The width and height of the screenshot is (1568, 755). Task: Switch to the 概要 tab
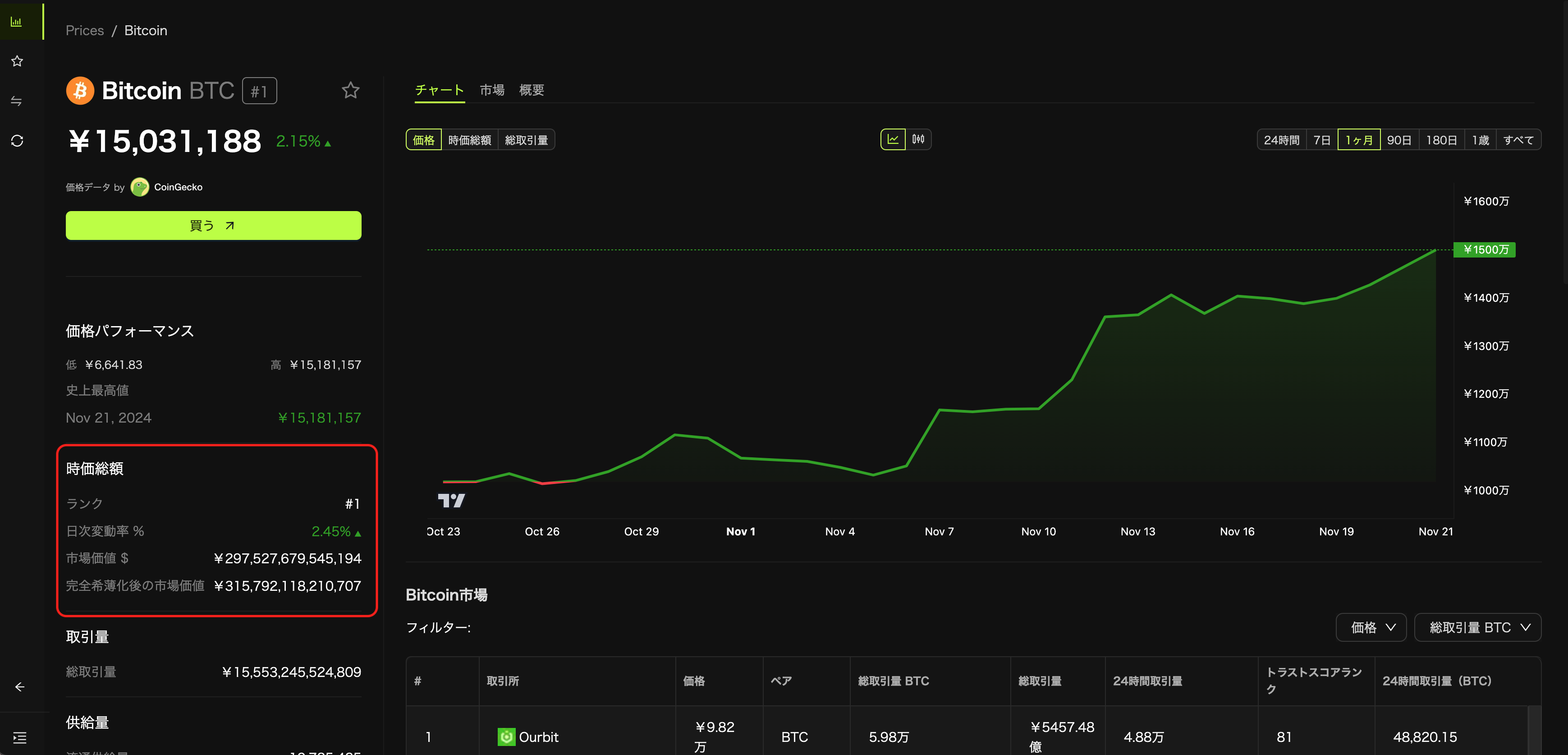pyautogui.click(x=532, y=90)
